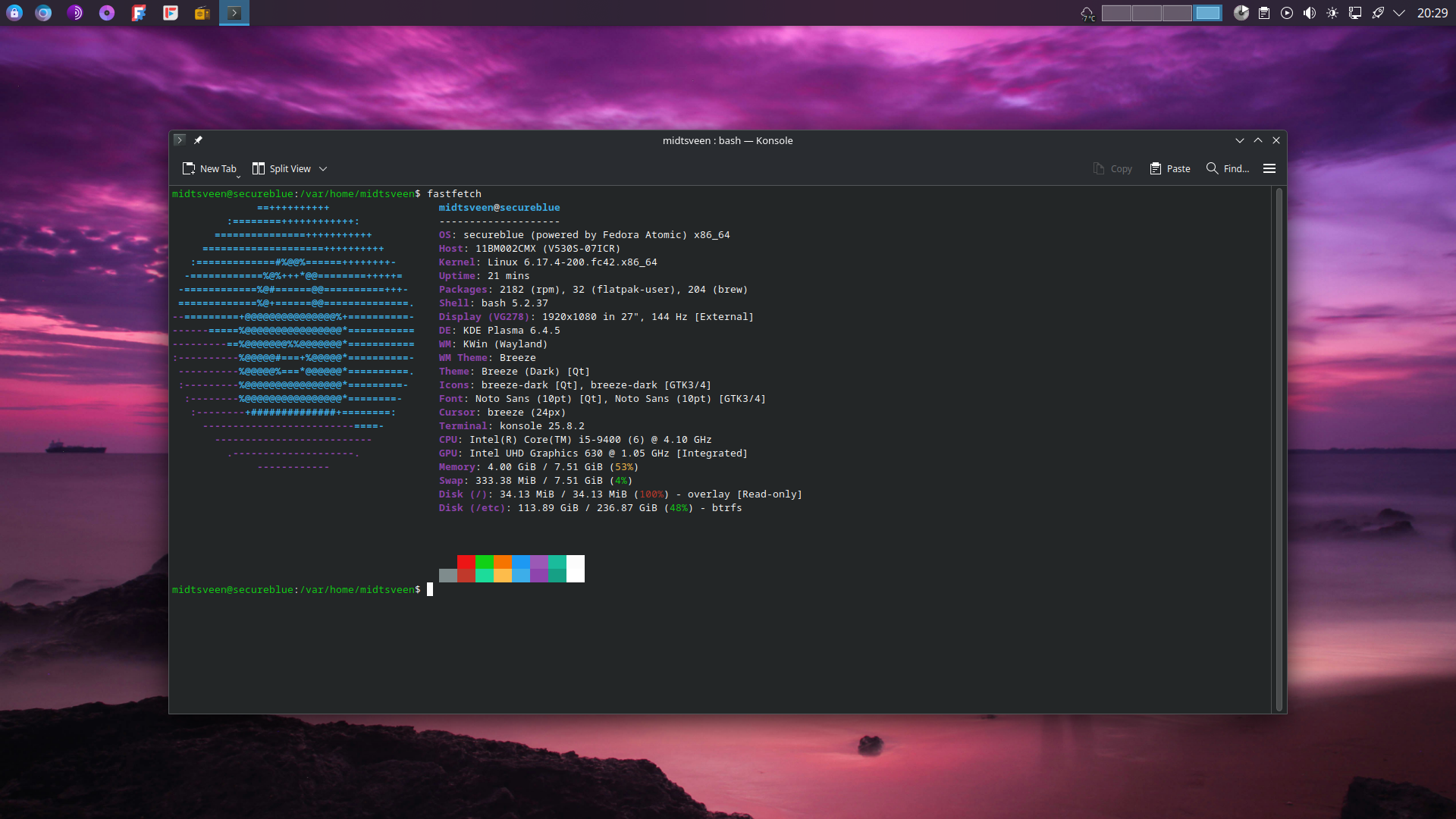Open the clipboard tray icon
This screenshot has width=1456, height=819.
1264,13
